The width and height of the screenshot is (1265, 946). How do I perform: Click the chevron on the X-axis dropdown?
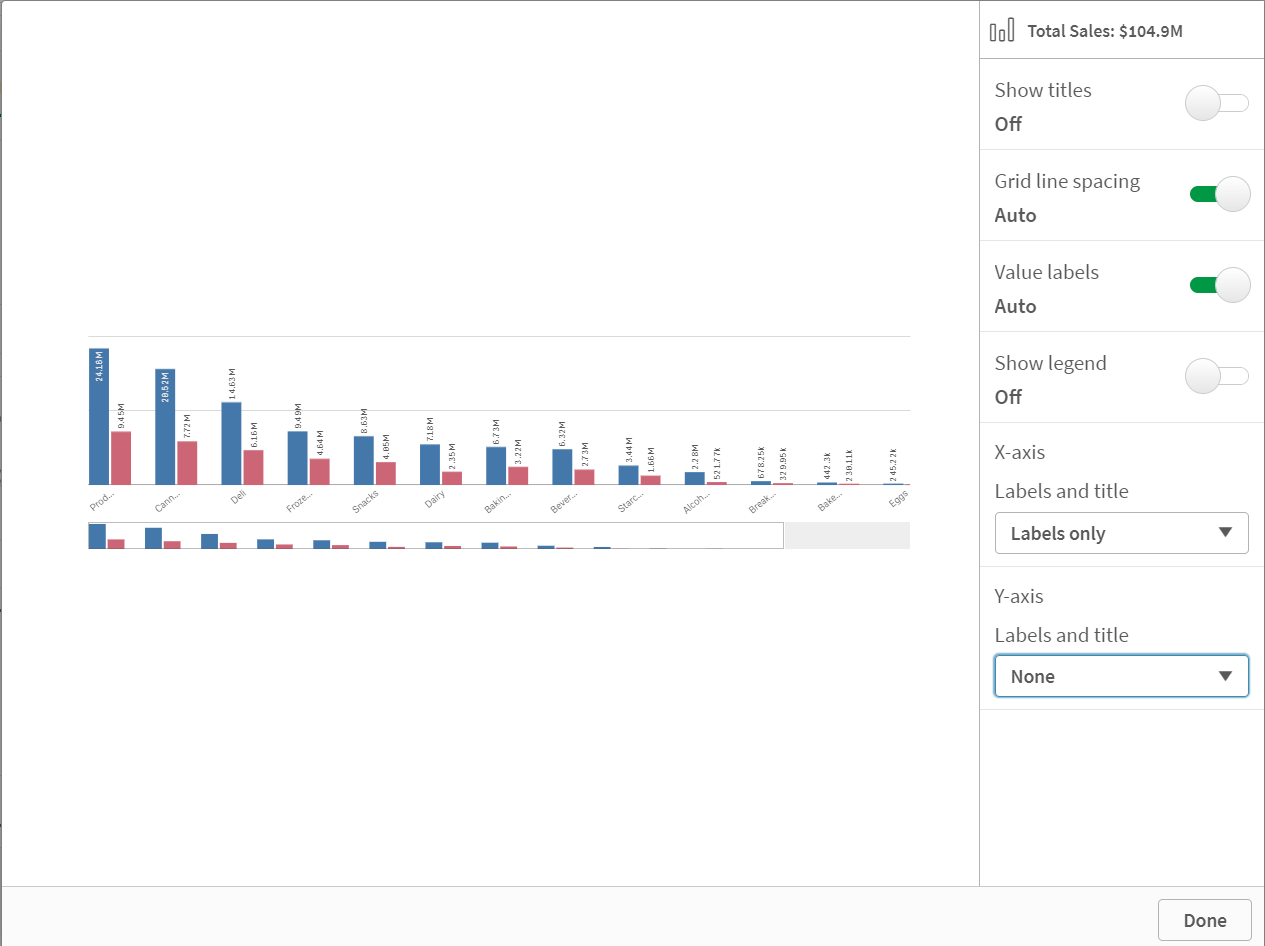(1228, 533)
